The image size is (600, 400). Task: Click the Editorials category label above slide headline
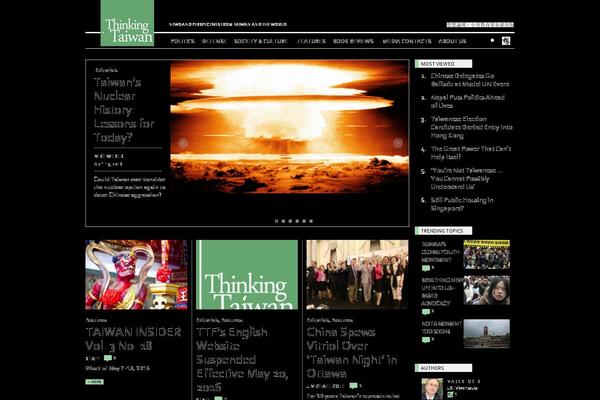(x=106, y=70)
